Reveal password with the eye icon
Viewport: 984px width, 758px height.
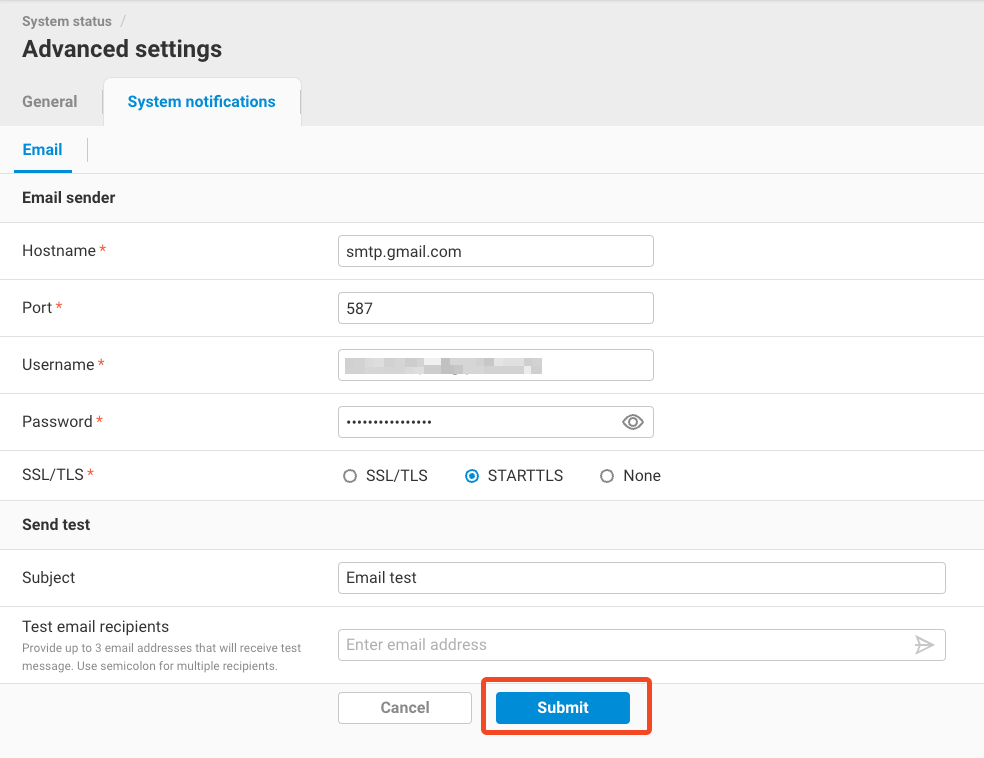632,422
